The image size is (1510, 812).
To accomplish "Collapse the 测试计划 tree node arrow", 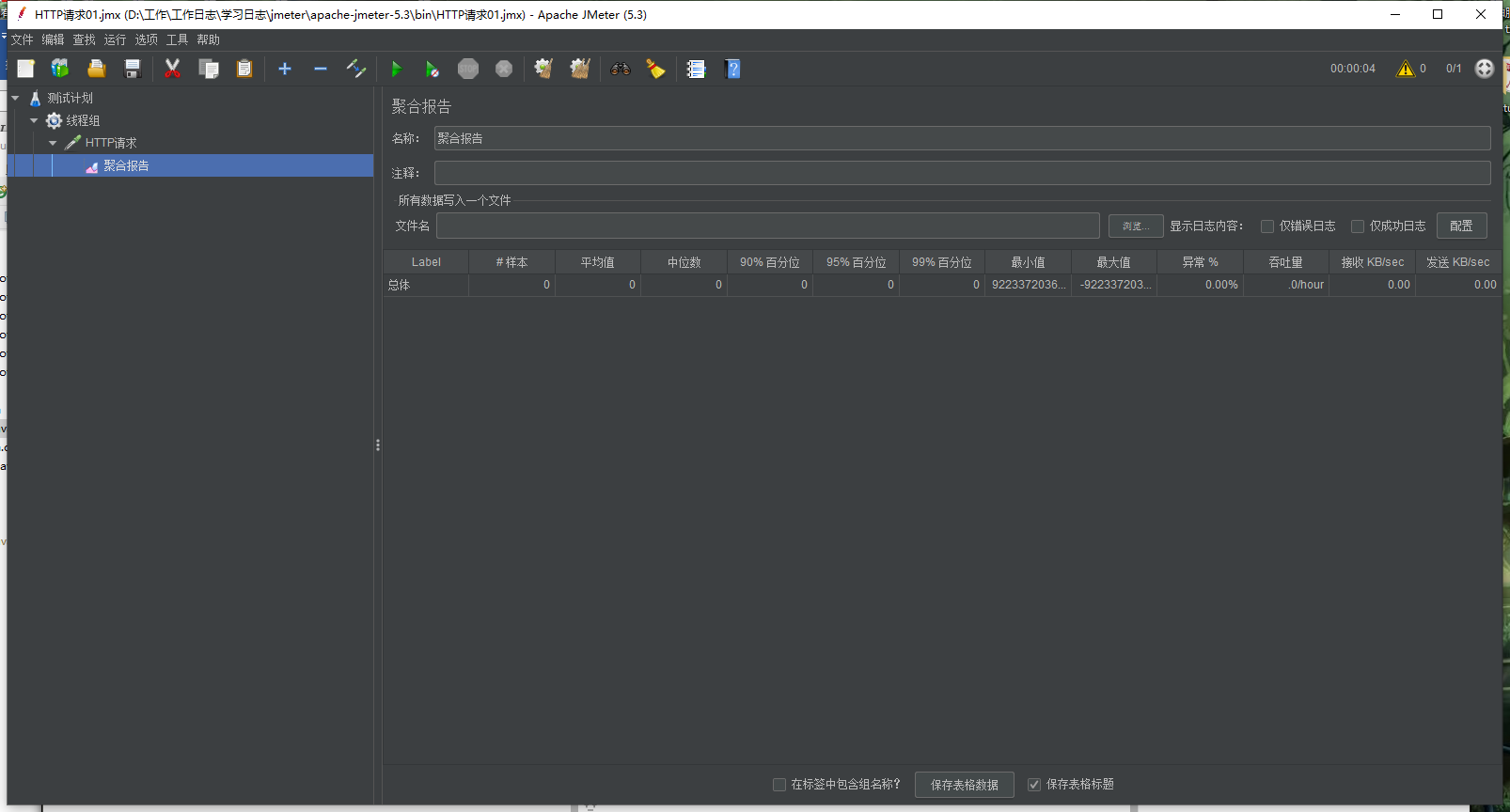I will click(x=15, y=98).
